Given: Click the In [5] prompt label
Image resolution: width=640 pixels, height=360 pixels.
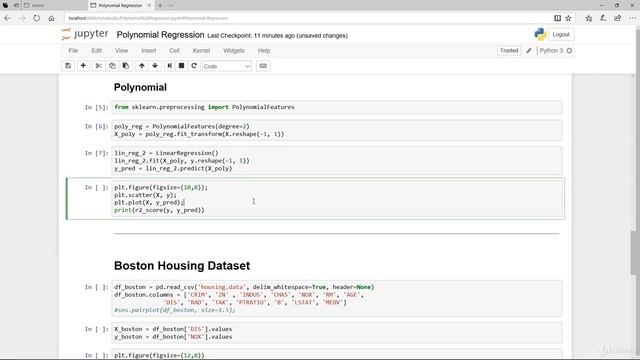Looking at the screenshot, I should pos(96,107).
